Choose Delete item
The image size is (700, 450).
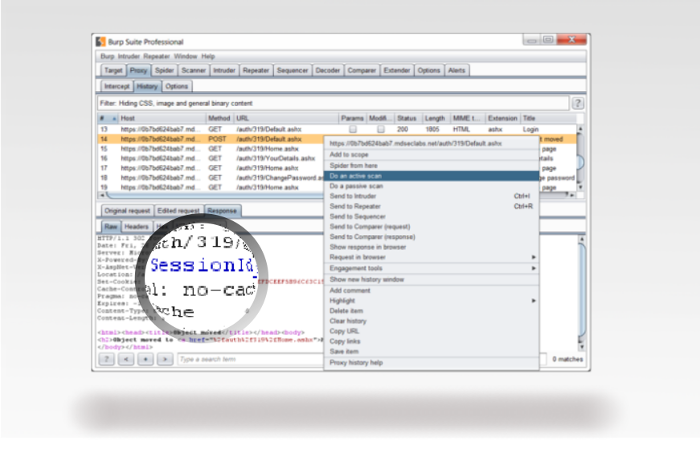[431, 311]
